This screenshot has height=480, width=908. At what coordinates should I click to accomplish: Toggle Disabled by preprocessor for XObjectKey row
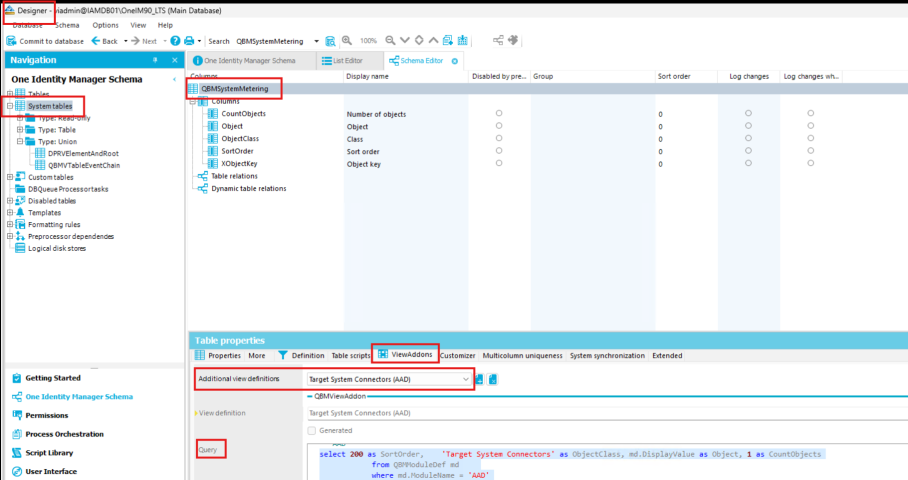pyautogui.click(x=499, y=163)
